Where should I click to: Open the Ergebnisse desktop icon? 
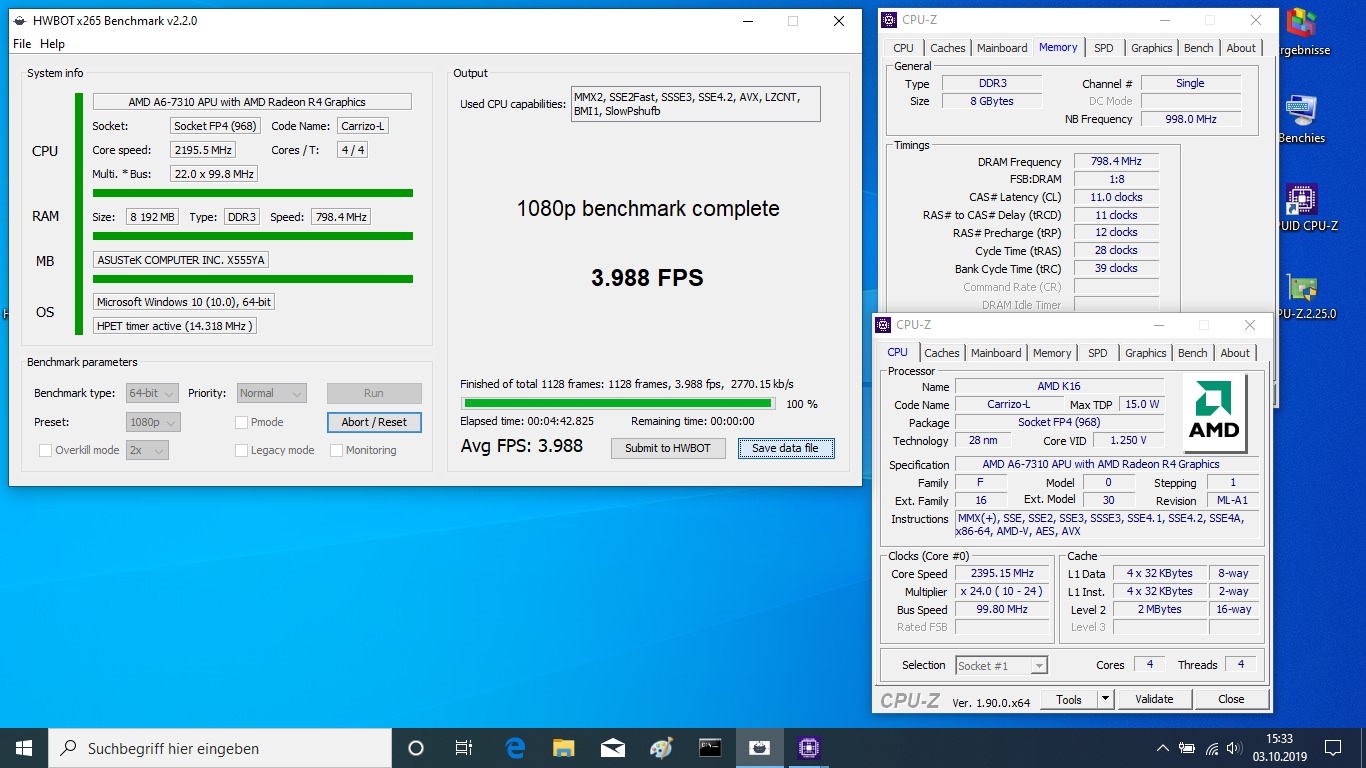tap(1303, 32)
